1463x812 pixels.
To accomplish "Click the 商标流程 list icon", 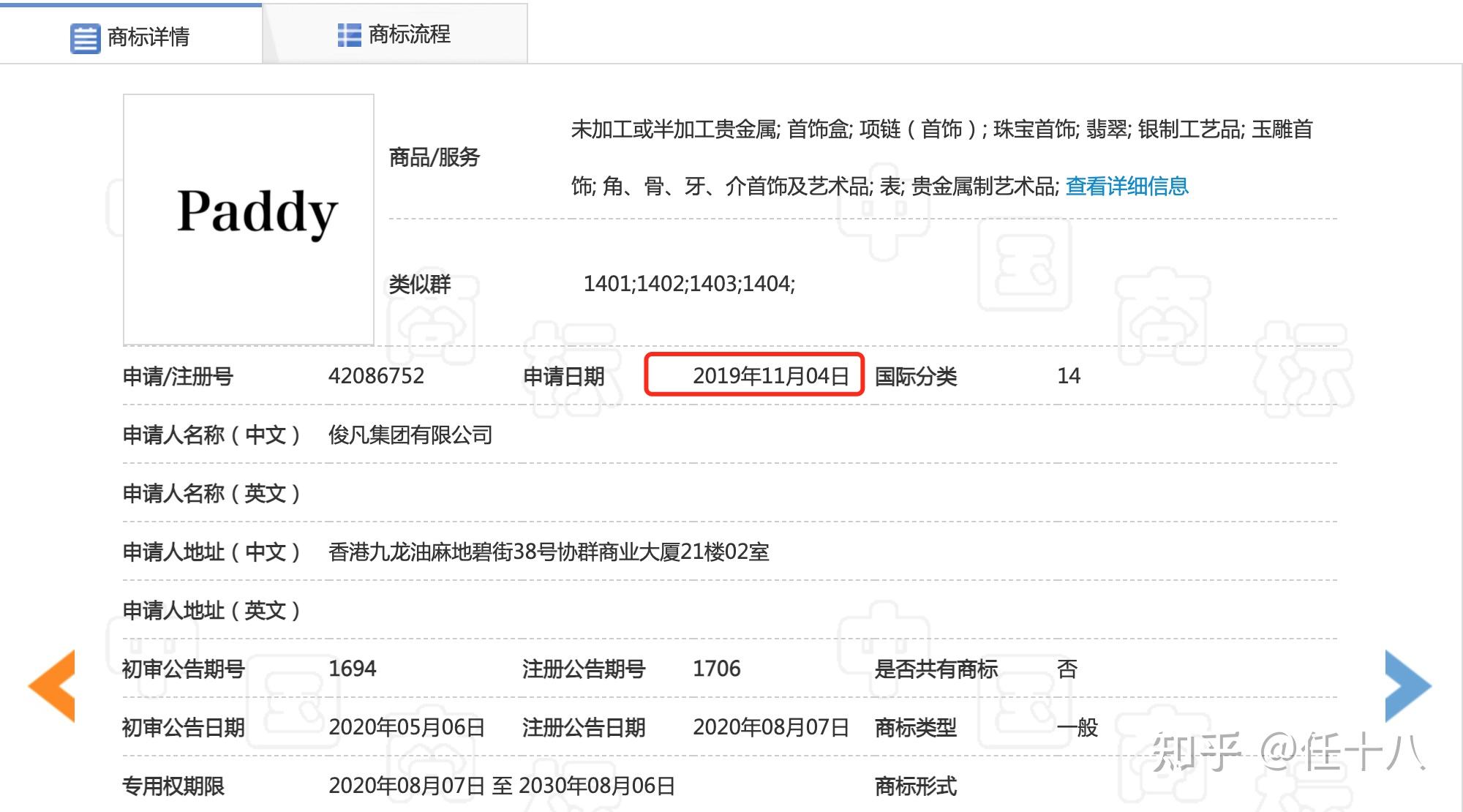I will [x=349, y=34].
